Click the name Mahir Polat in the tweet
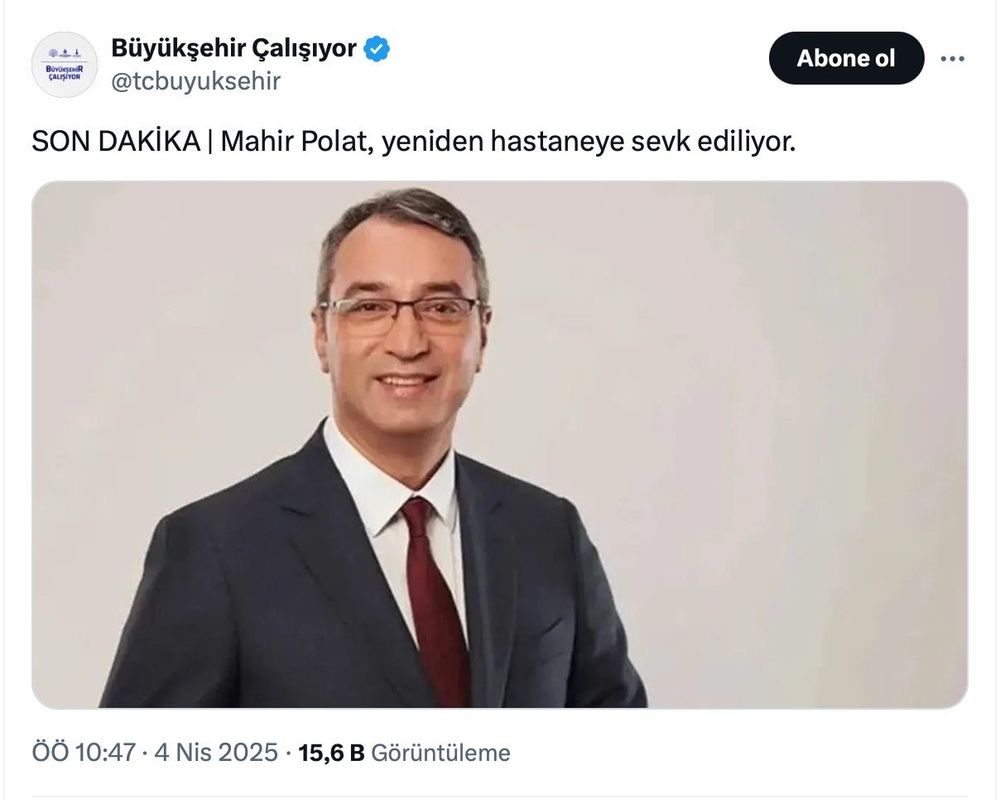Viewport: 1000px width, 800px height. [296, 142]
